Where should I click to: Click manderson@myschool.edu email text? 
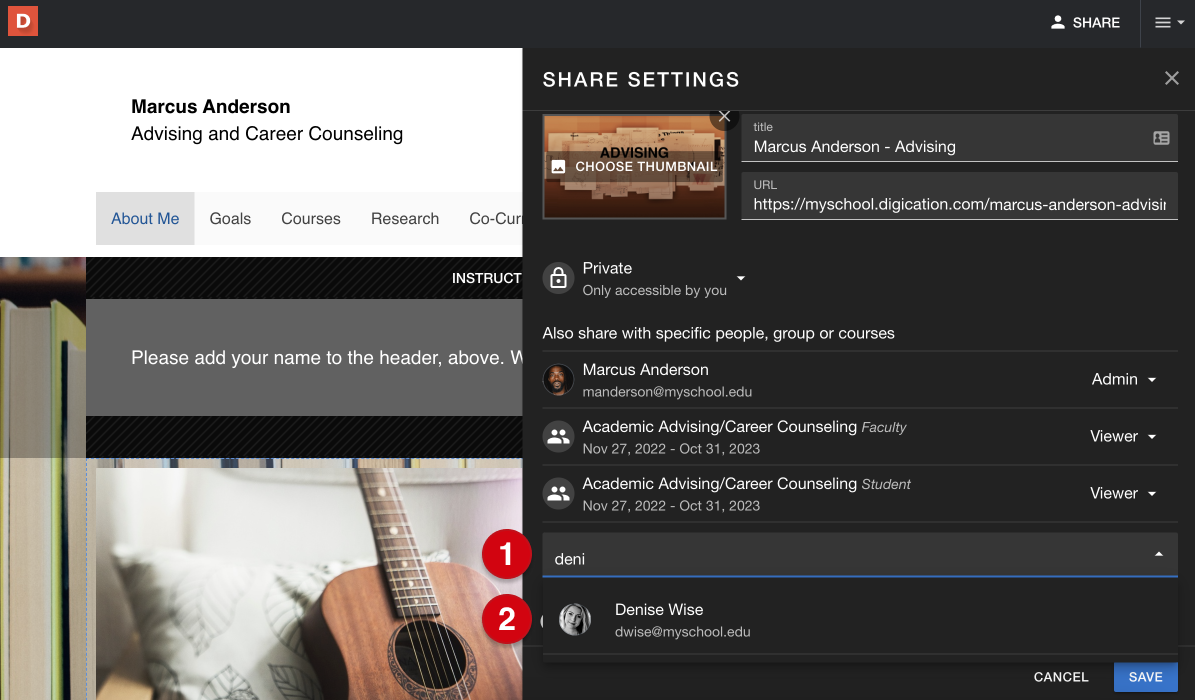(x=667, y=392)
